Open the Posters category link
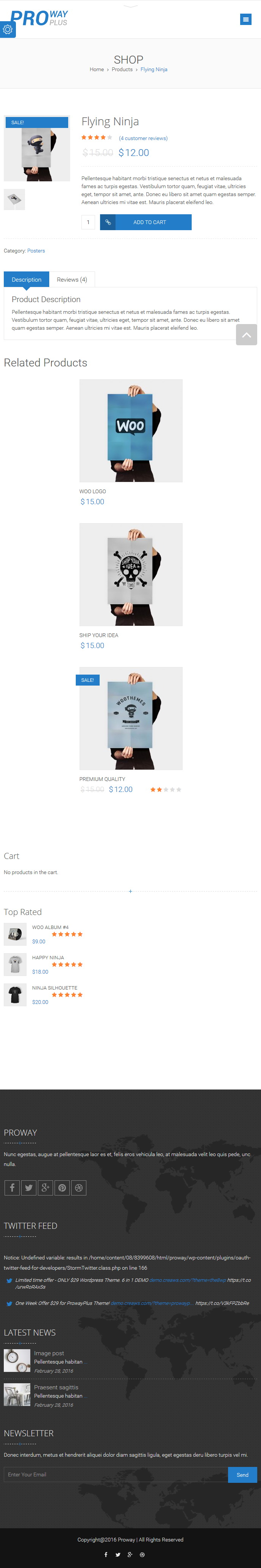The image size is (261, 1568). [x=36, y=251]
